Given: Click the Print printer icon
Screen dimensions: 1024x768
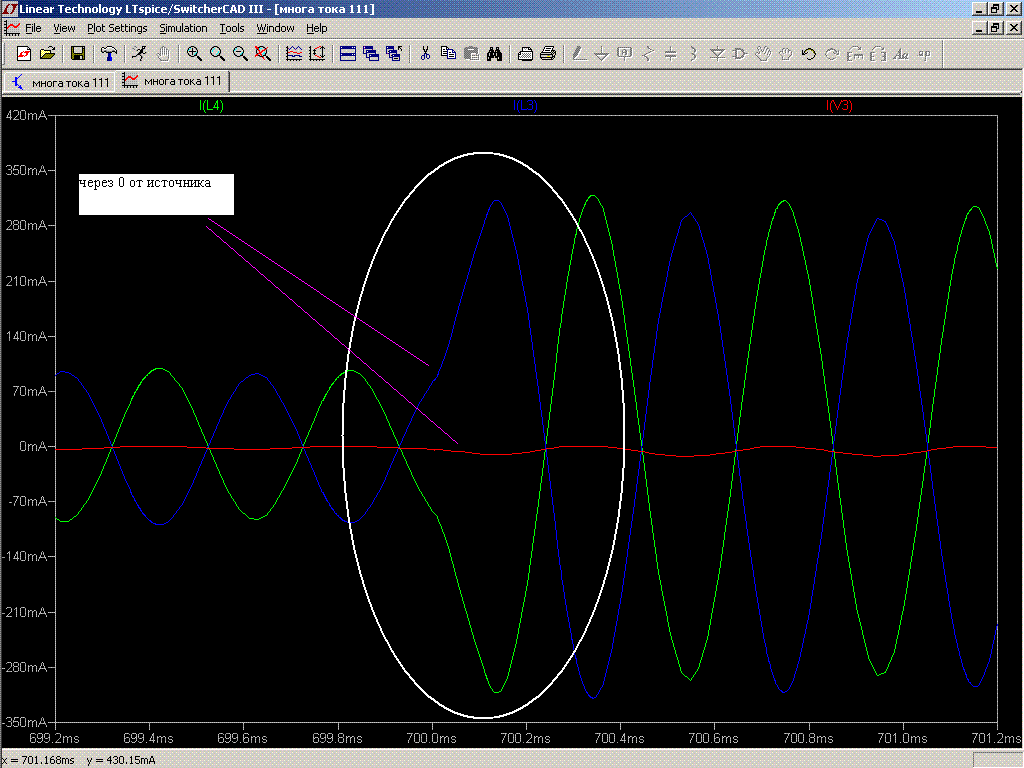Looking at the screenshot, I should pyautogui.click(x=548, y=54).
